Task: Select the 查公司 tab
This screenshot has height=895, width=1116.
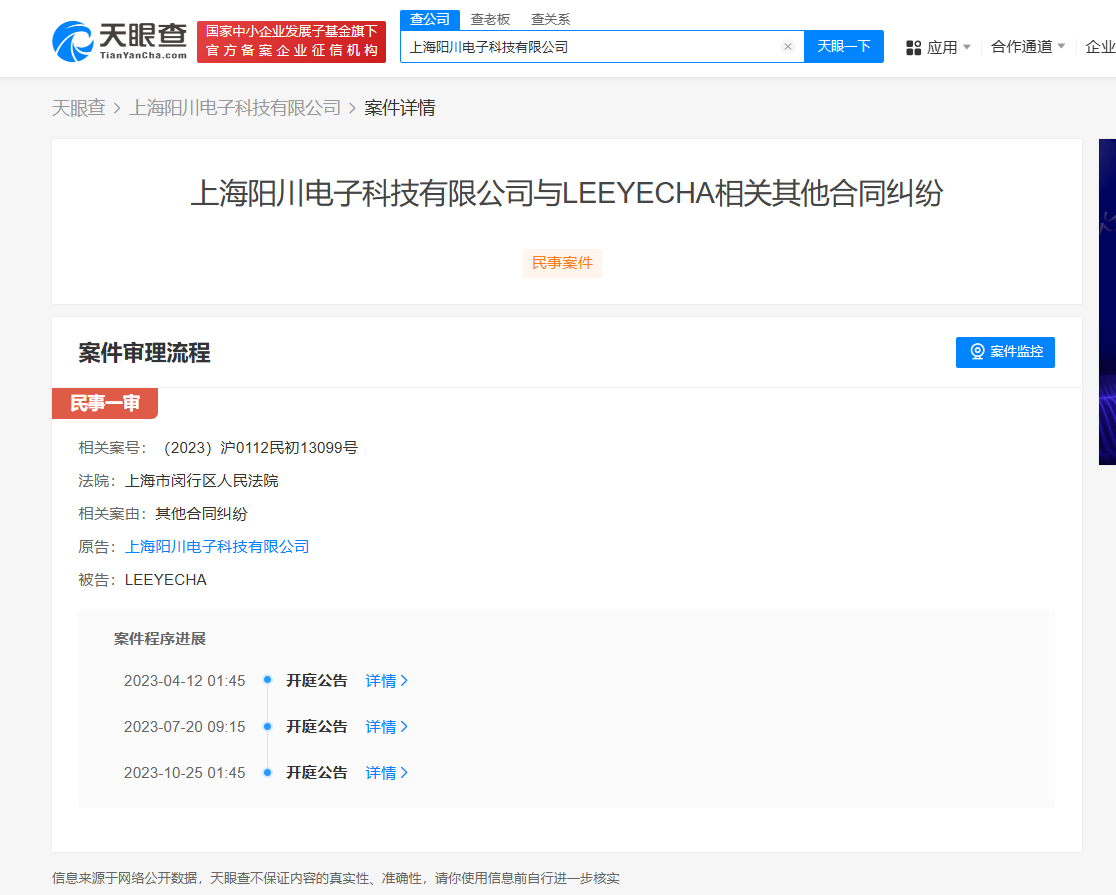Action: [430, 18]
